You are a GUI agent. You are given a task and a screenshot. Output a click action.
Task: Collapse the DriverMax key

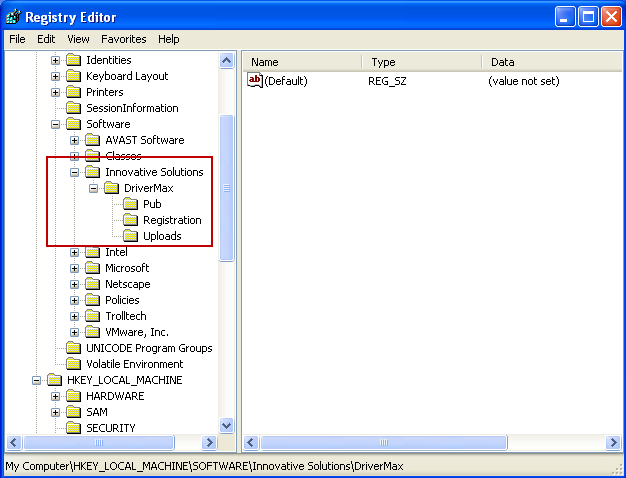pyautogui.click(x=93, y=188)
